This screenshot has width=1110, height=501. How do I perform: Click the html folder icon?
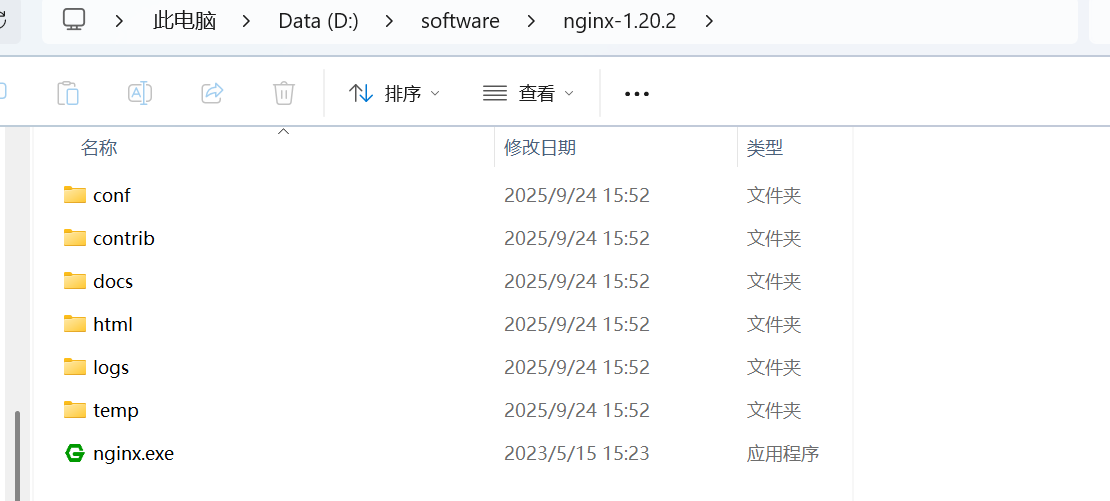pos(74,324)
